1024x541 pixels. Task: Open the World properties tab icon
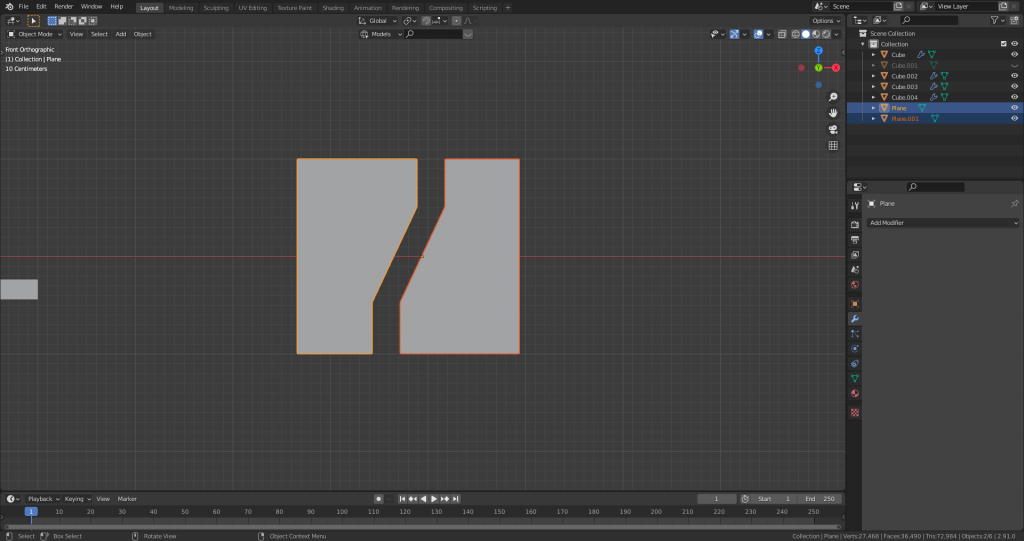click(x=855, y=285)
